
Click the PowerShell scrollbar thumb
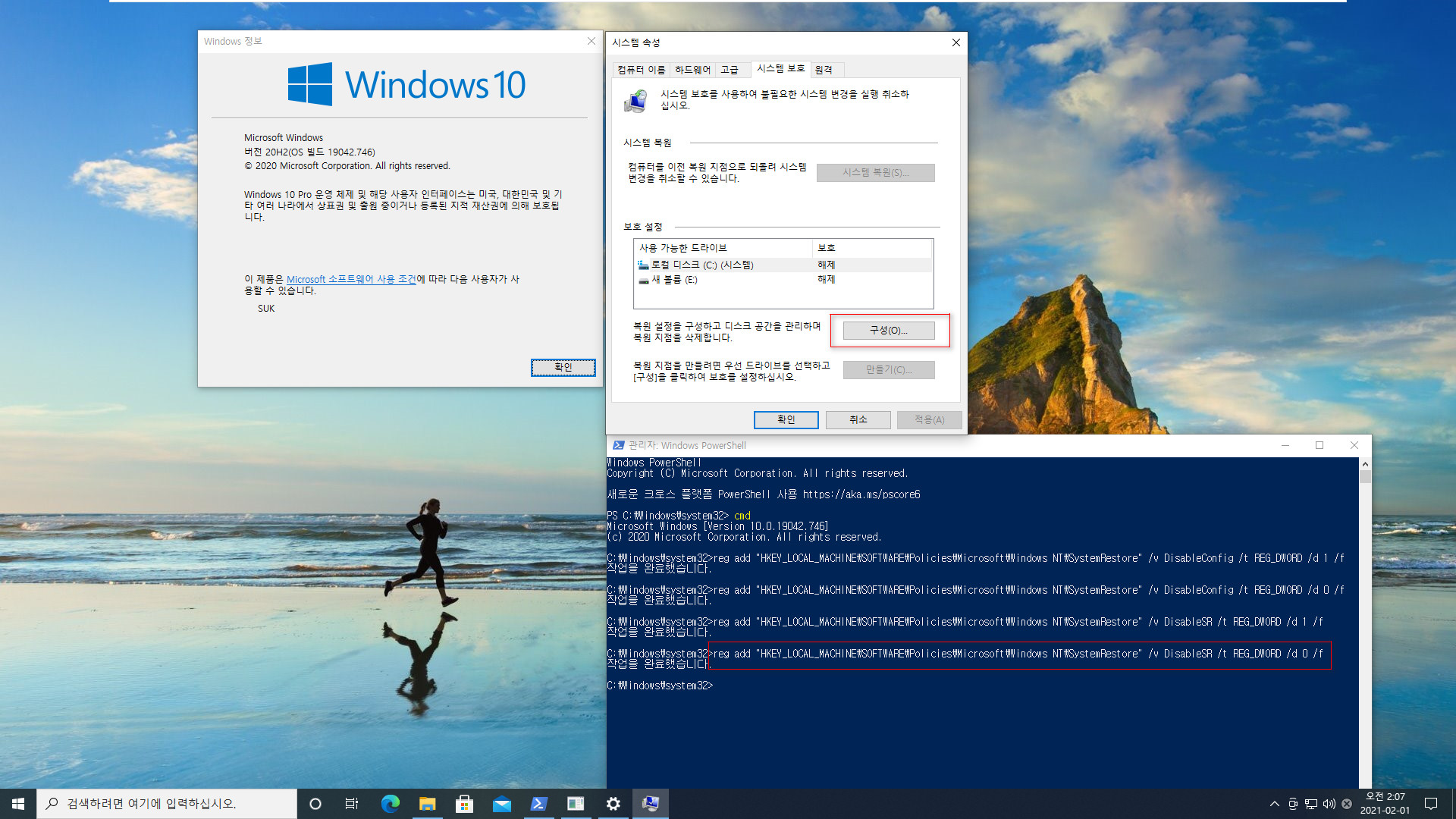1365,477
